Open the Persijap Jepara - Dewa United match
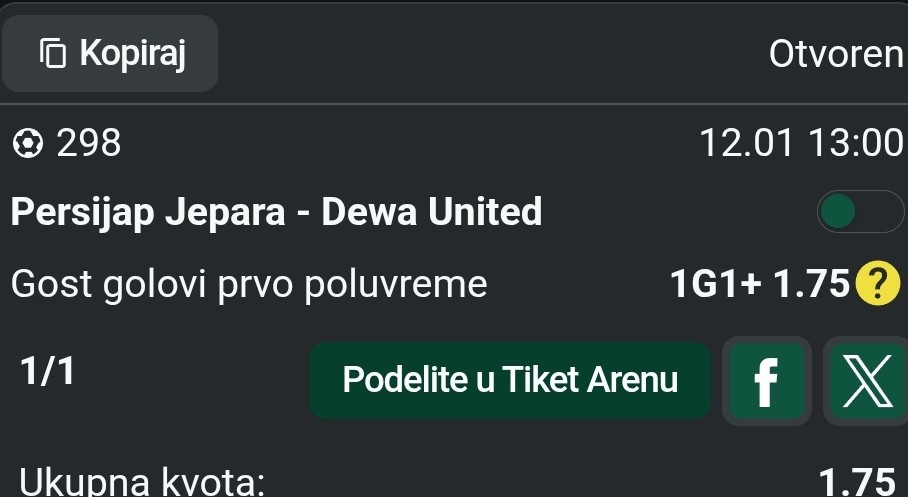Image resolution: width=908 pixels, height=497 pixels. [277, 212]
